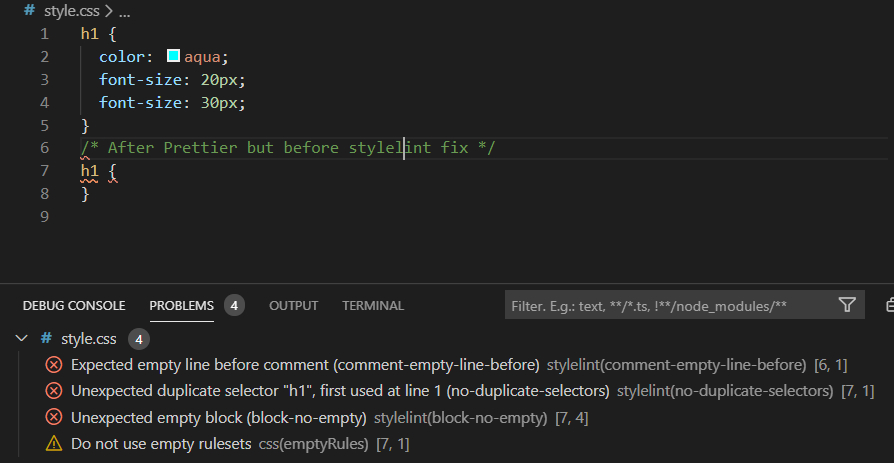Select the 'Do not use empty rulesets' warning
The image size is (894, 463).
point(161,443)
